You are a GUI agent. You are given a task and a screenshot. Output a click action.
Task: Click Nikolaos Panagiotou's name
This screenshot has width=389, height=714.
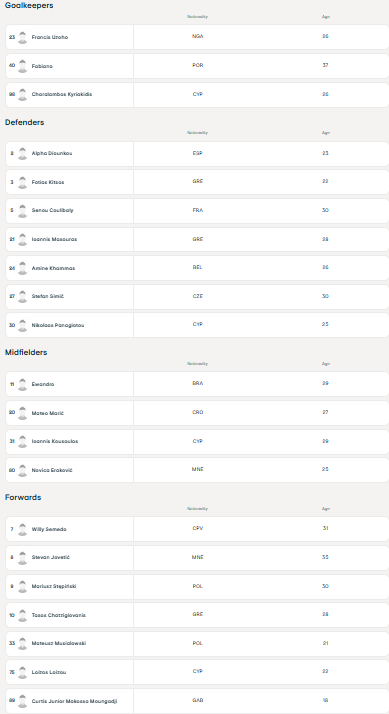click(x=58, y=326)
